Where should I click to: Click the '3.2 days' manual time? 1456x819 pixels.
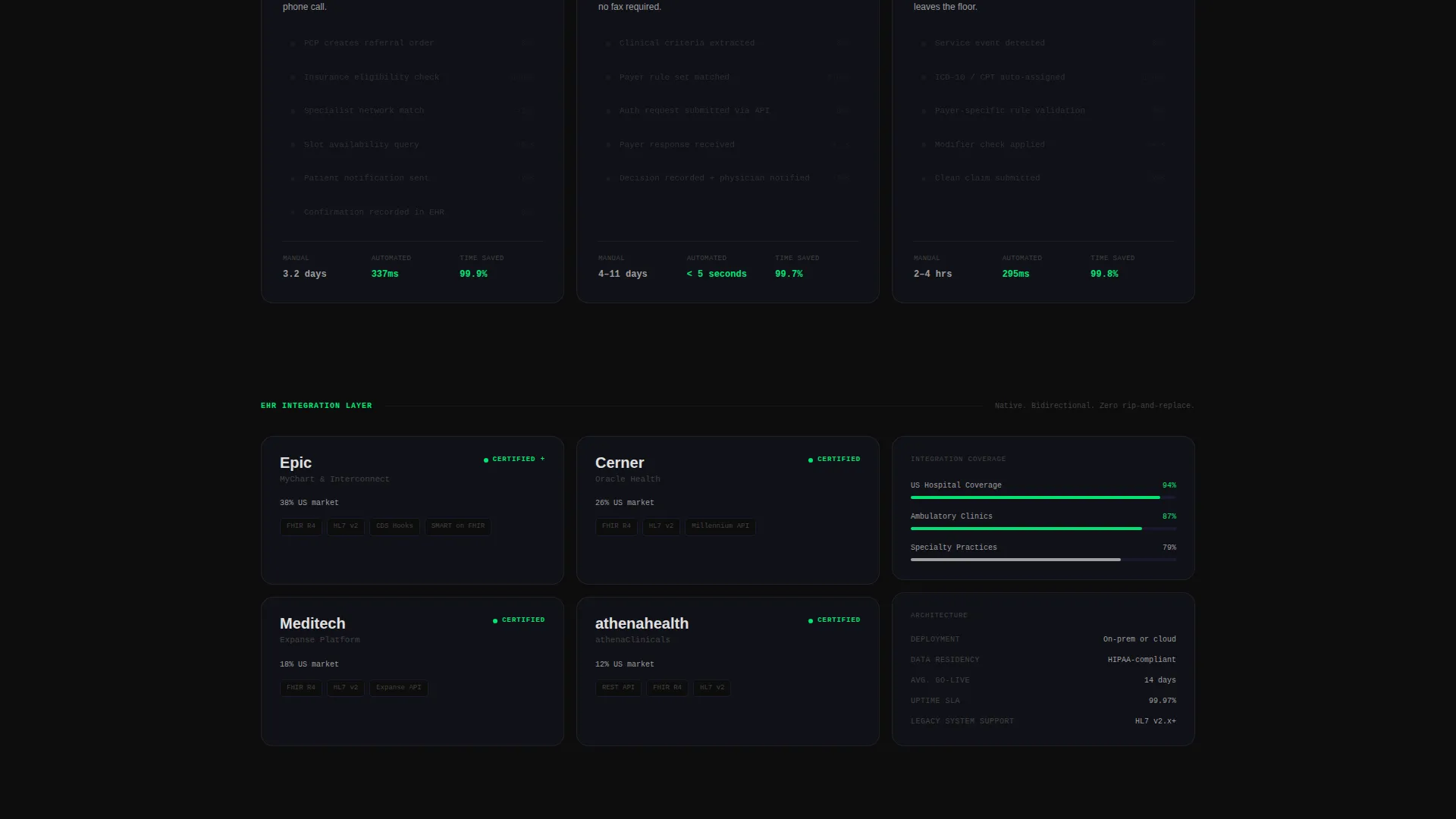tap(305, 275)
